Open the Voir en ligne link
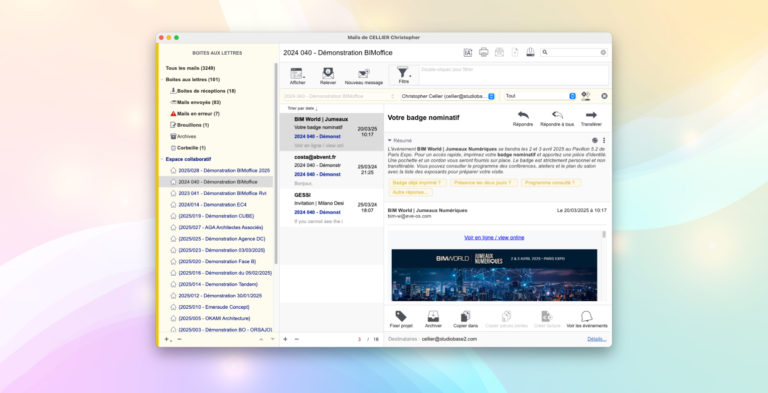The image size is (768, 393). coord(494,238)
